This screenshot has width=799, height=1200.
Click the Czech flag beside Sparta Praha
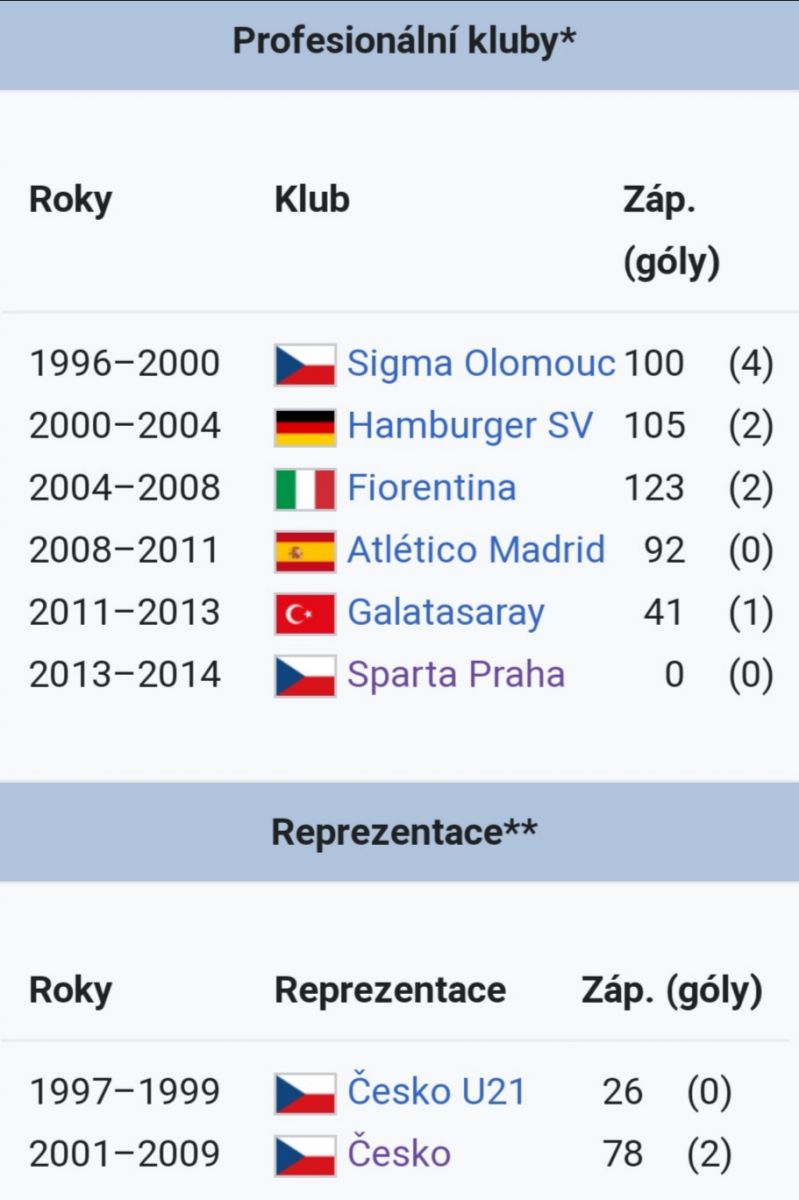[x=305, y=675]
